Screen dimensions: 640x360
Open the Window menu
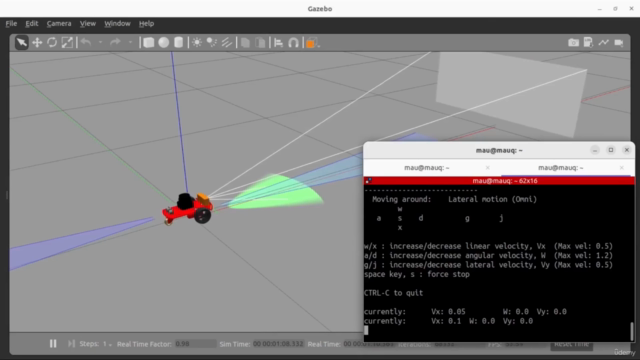tap(117, 24)
